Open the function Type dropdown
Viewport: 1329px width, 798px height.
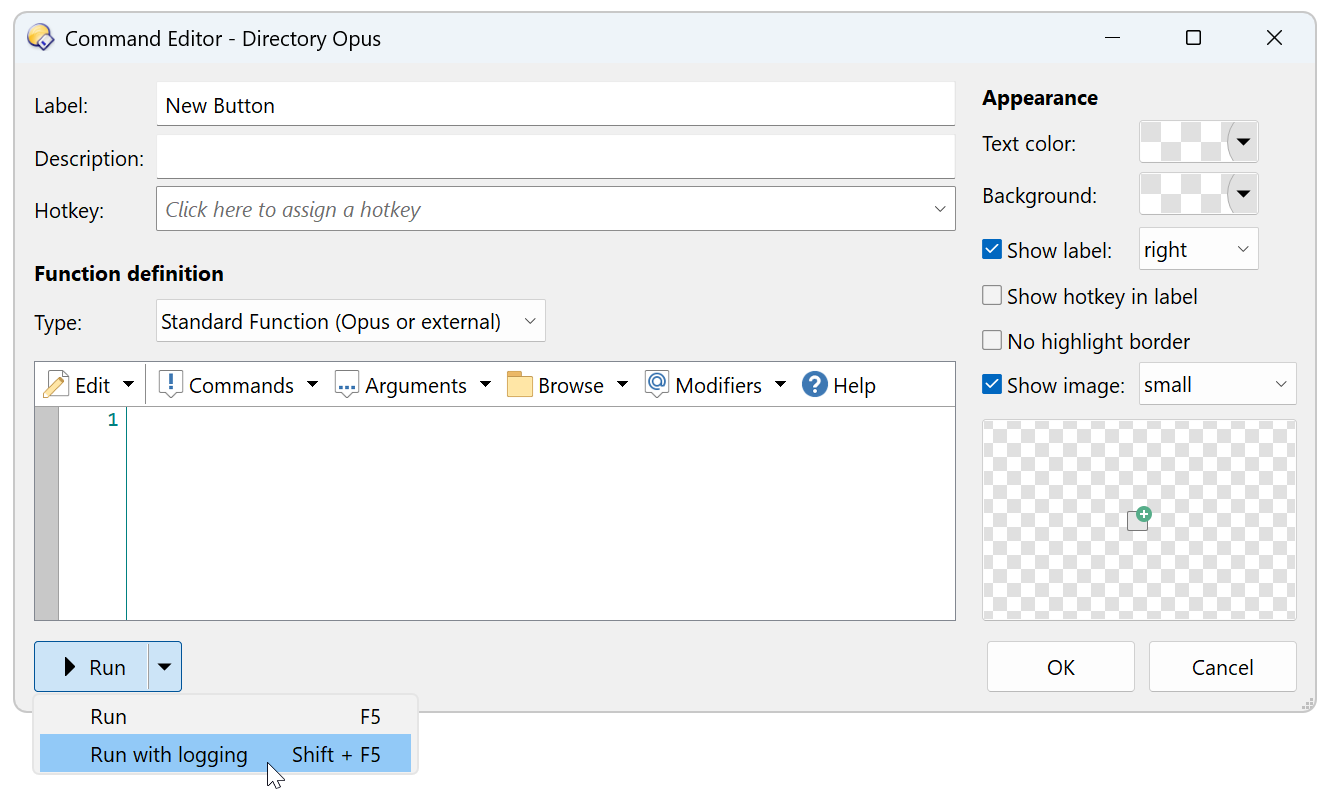click(x=351, y=321)
